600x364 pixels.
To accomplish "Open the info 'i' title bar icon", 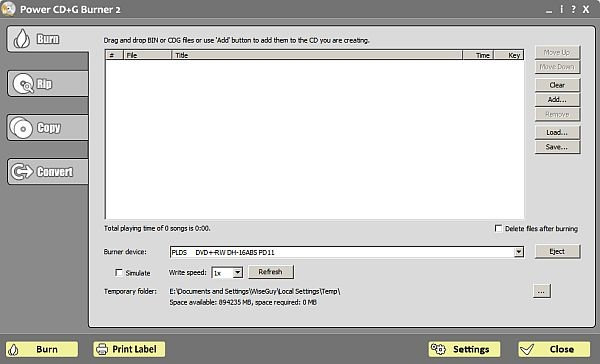I will (561, 9).
